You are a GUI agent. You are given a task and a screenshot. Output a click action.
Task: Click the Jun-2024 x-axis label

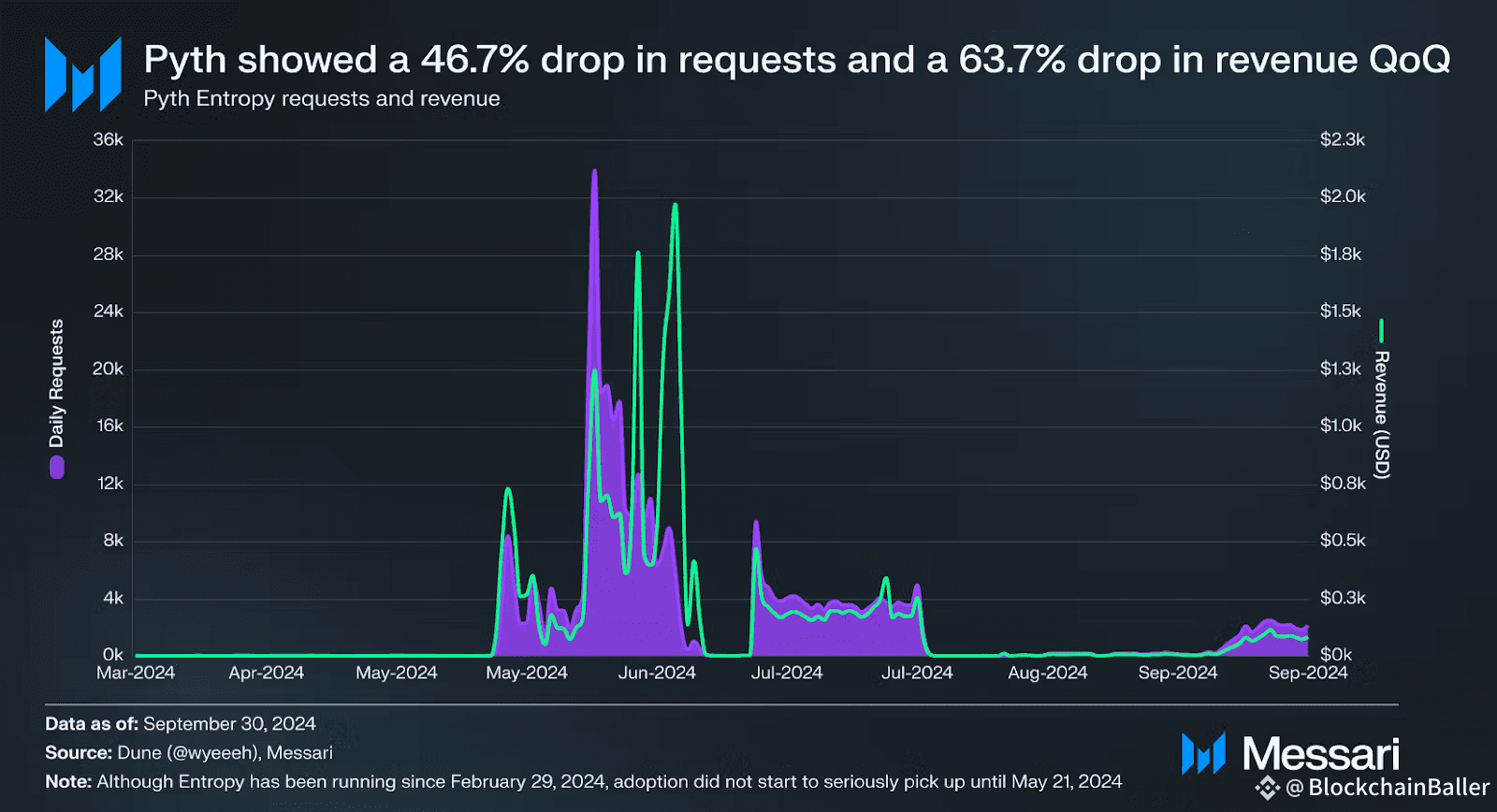click(657, 673)
